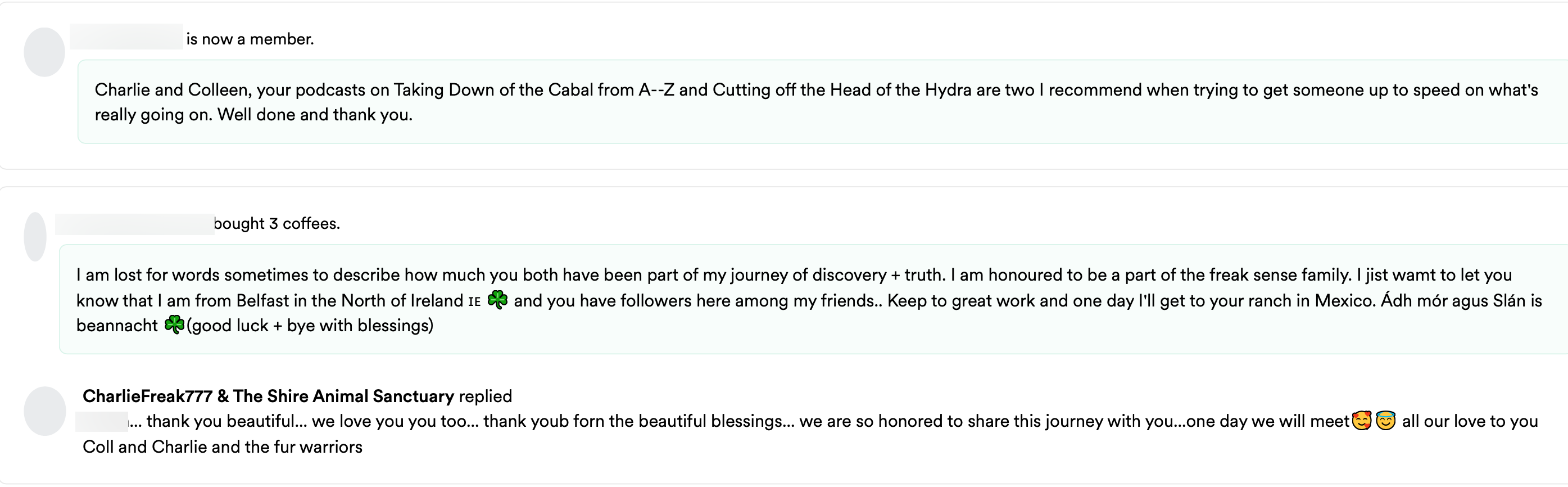1568x487 pixels.
Task: Click 'Coll and Charlie and the fur warriors' line
Action: 222,447
